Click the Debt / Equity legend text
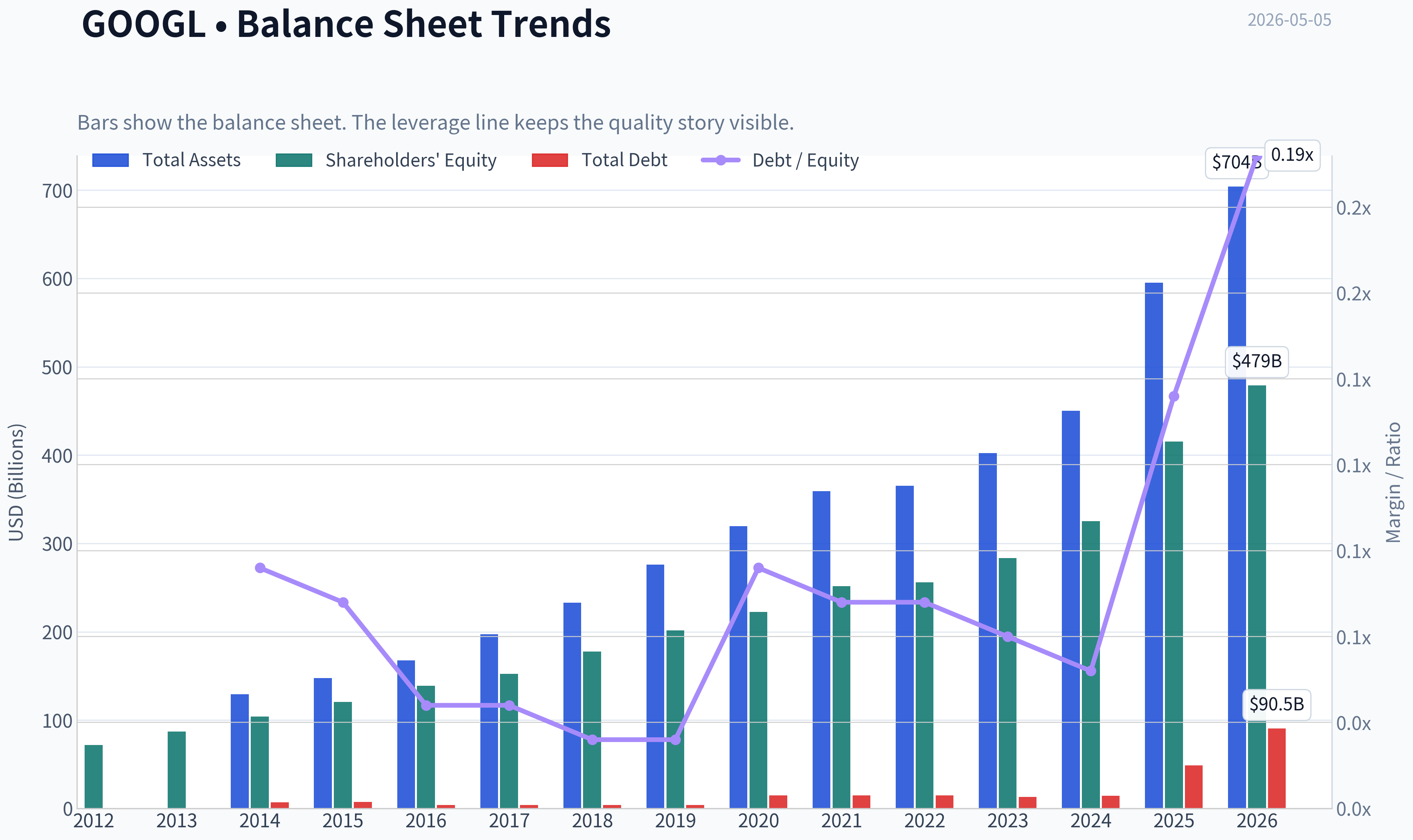The height and width of the screenshot is (840, 1413). tap(805, 160)
